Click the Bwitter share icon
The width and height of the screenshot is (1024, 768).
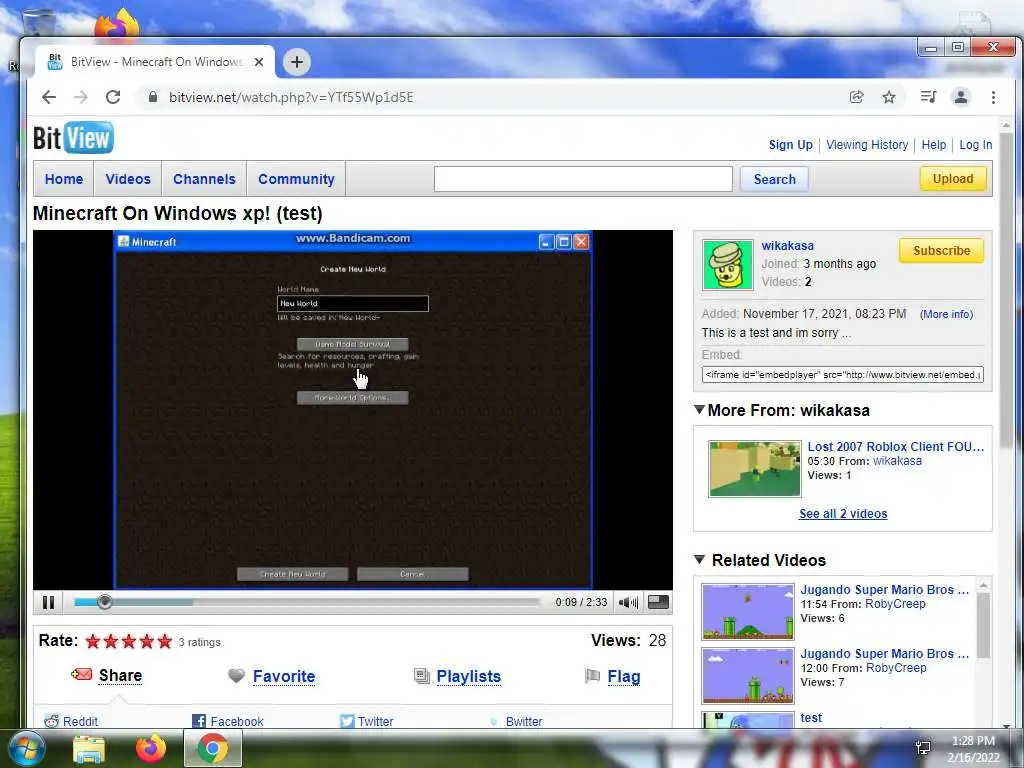click(x=494, y=722)
